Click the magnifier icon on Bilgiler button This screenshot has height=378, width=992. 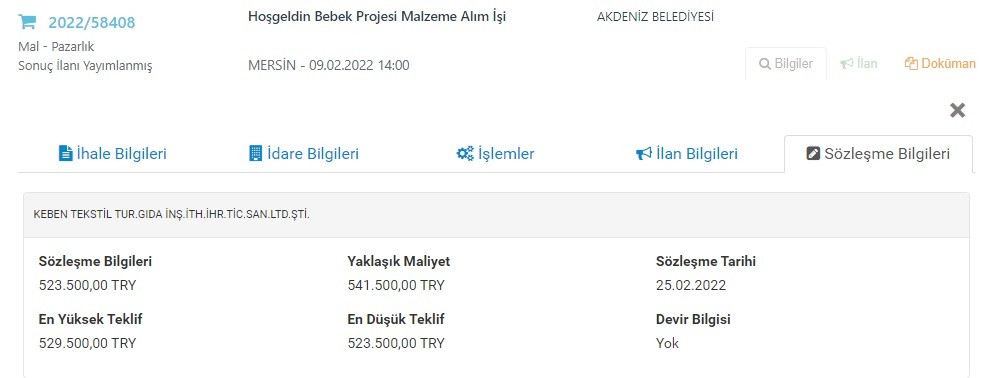[x=764, y=64]
